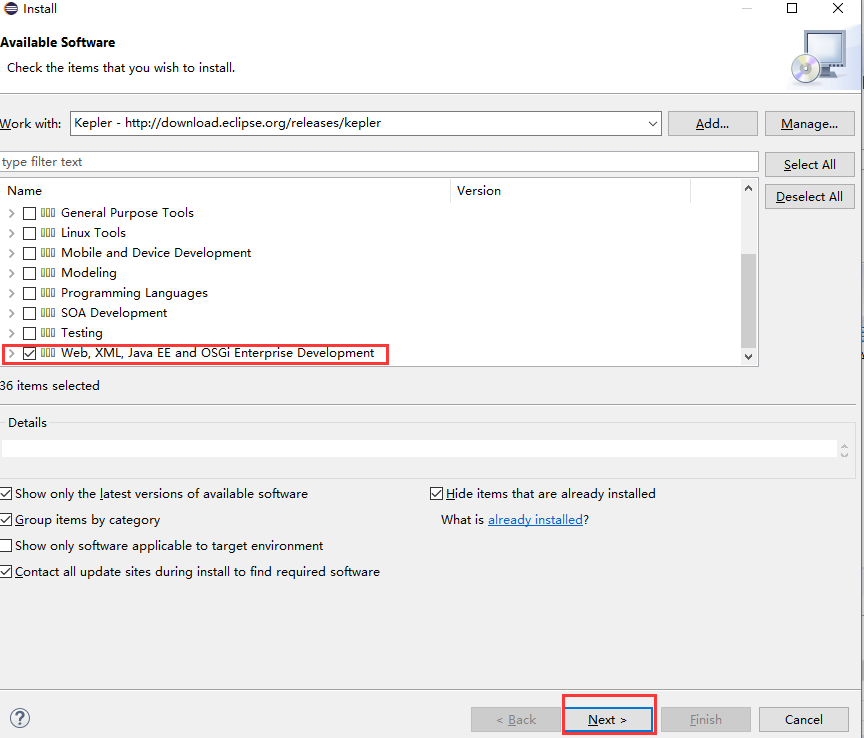Toggle Contact all update sites during install
864x738 pixels.
click(x=6, y=572)
